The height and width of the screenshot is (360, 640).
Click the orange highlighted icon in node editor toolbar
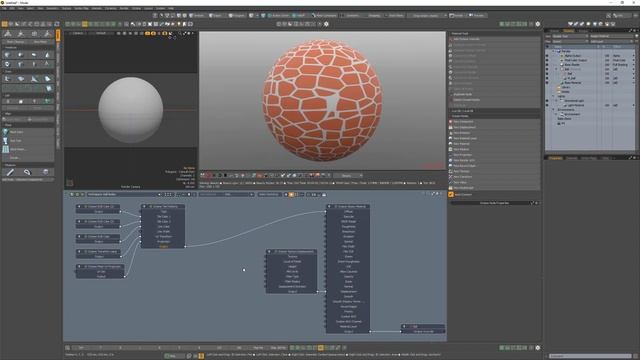[291, 195]
